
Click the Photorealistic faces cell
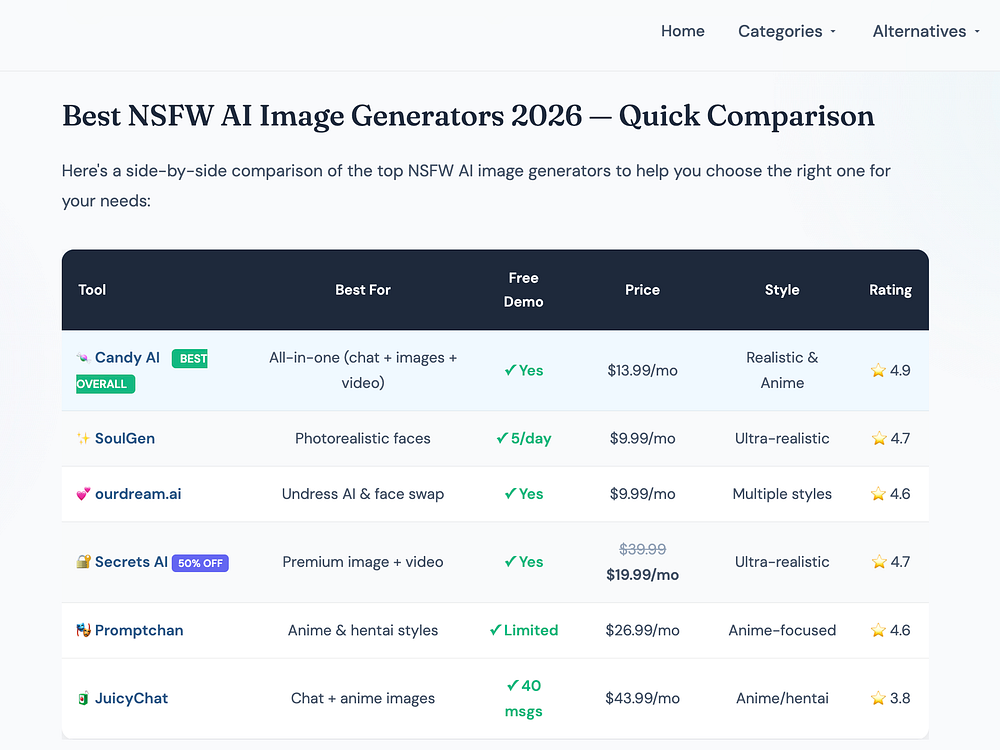[363, 438]
